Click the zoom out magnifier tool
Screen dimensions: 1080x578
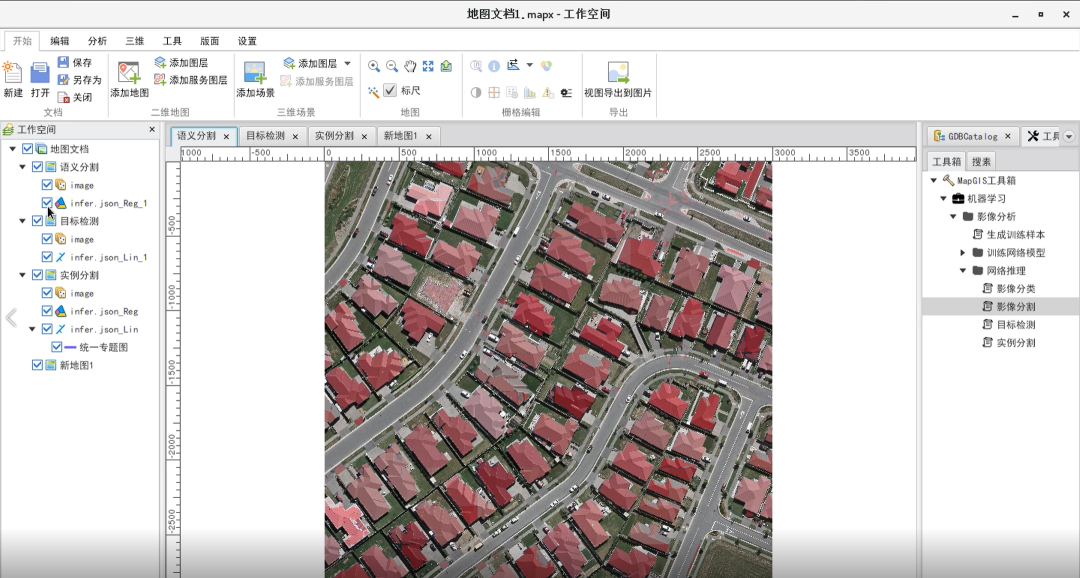click(392, 66)
